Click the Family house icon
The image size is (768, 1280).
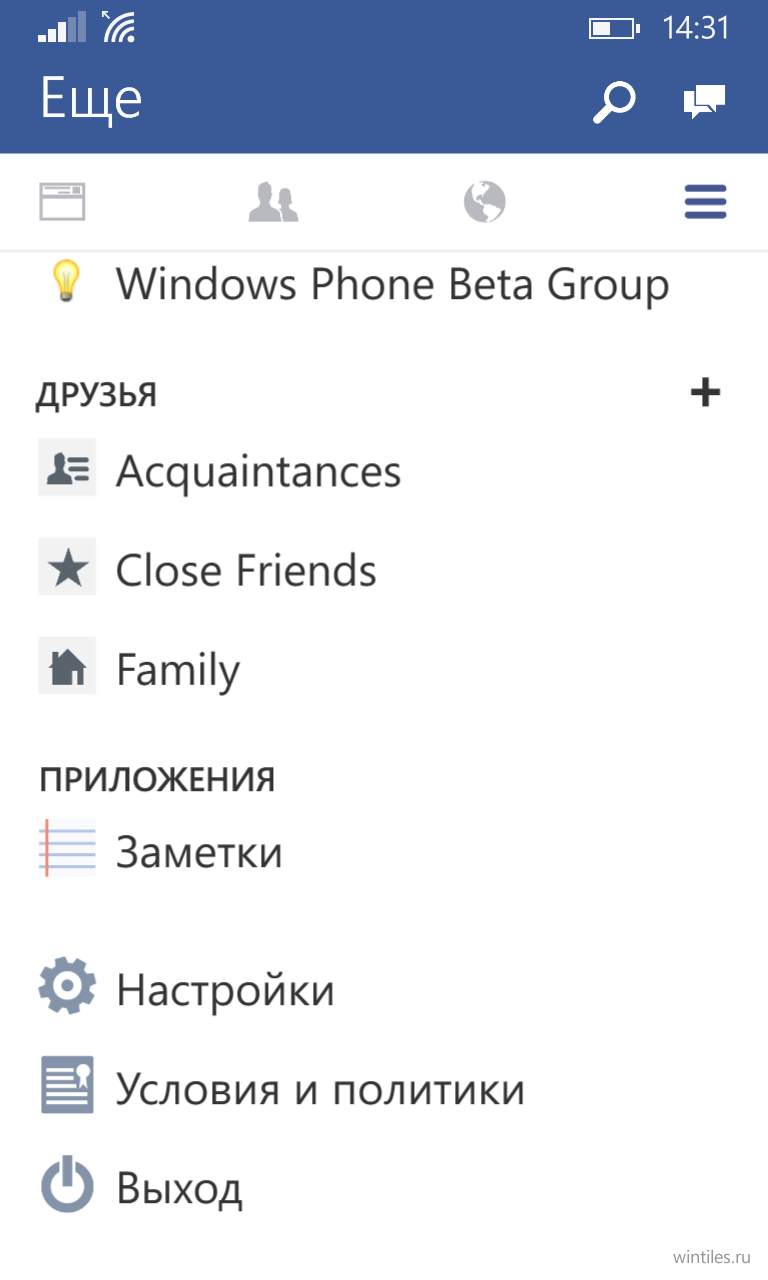pos(67,666)
